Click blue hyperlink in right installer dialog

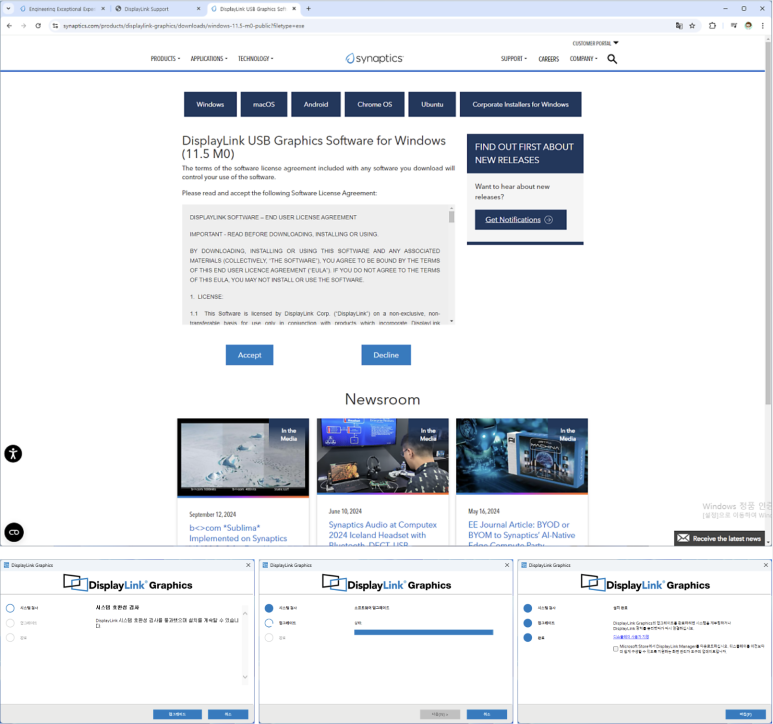tap(631, 637)
